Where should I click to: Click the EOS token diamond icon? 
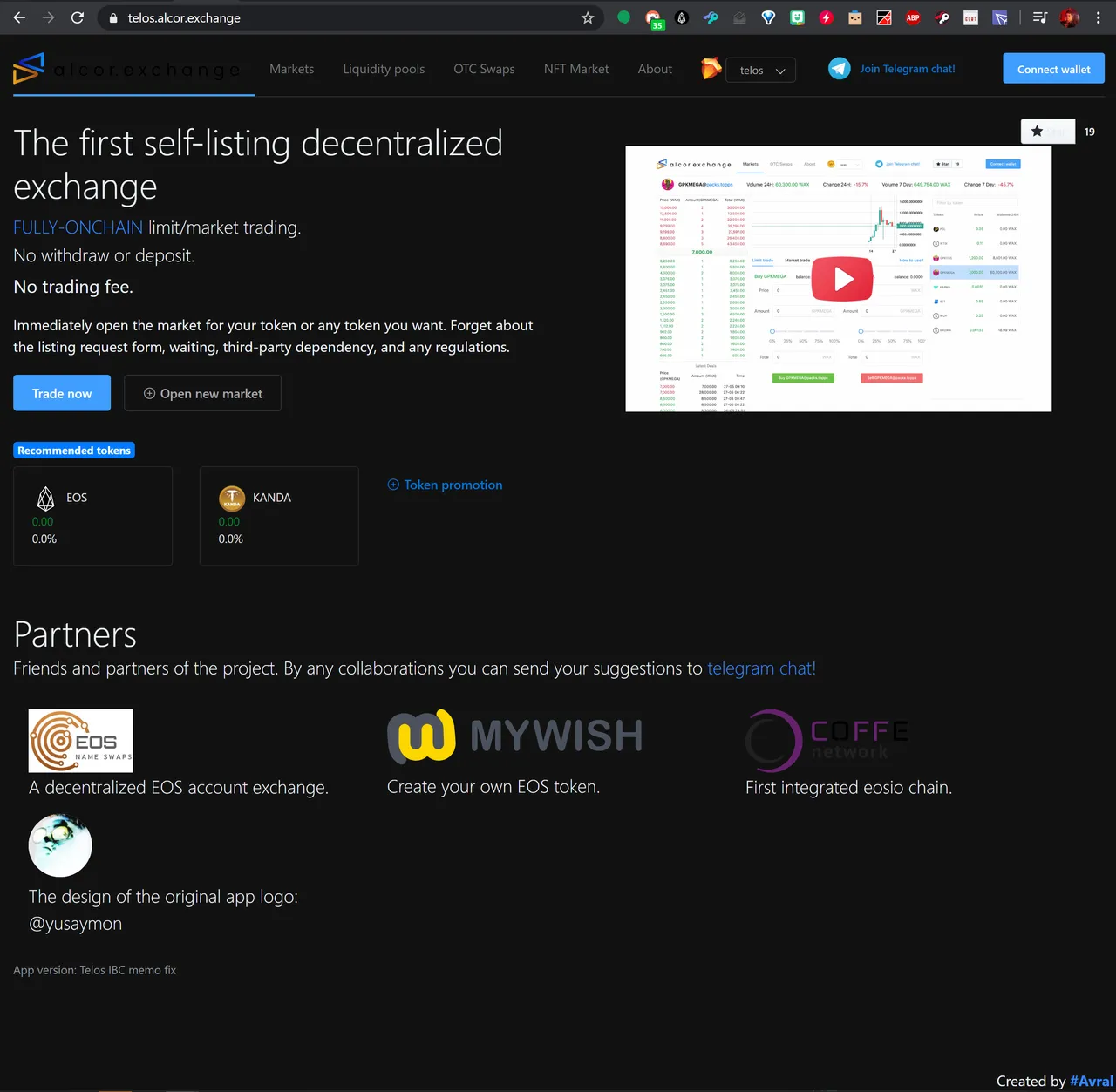[46, 498]
